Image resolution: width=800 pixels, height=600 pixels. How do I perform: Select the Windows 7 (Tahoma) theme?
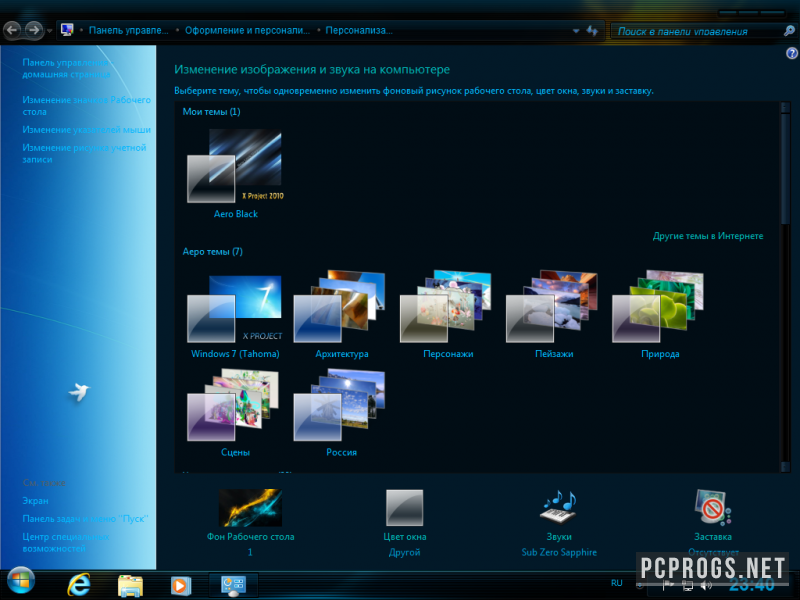[235, 316]
